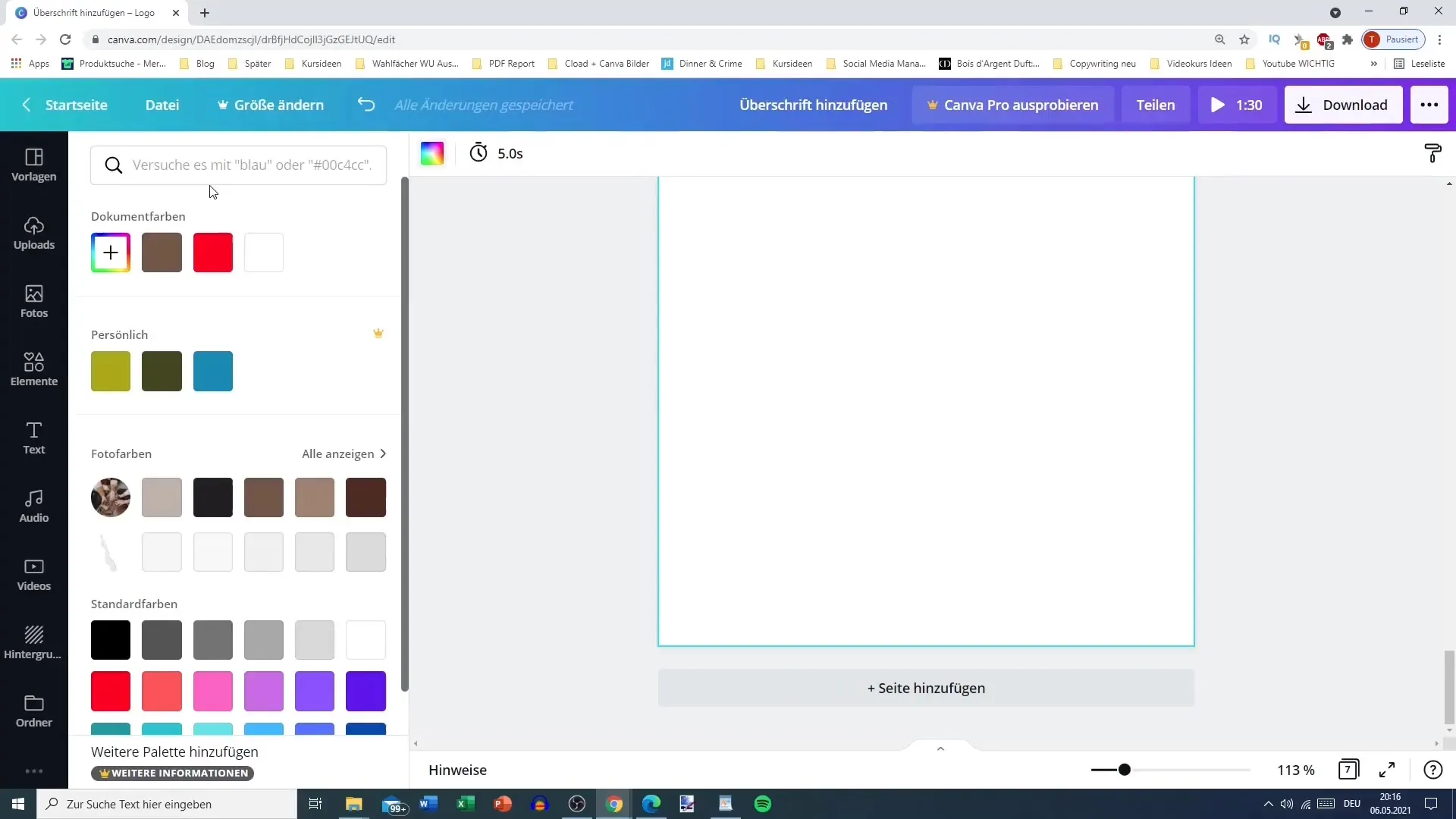This screenshot has width=1456, height=819.
Task: Expand Fotofarben by clicking Alle anzeigen
Action: (343, 454)
